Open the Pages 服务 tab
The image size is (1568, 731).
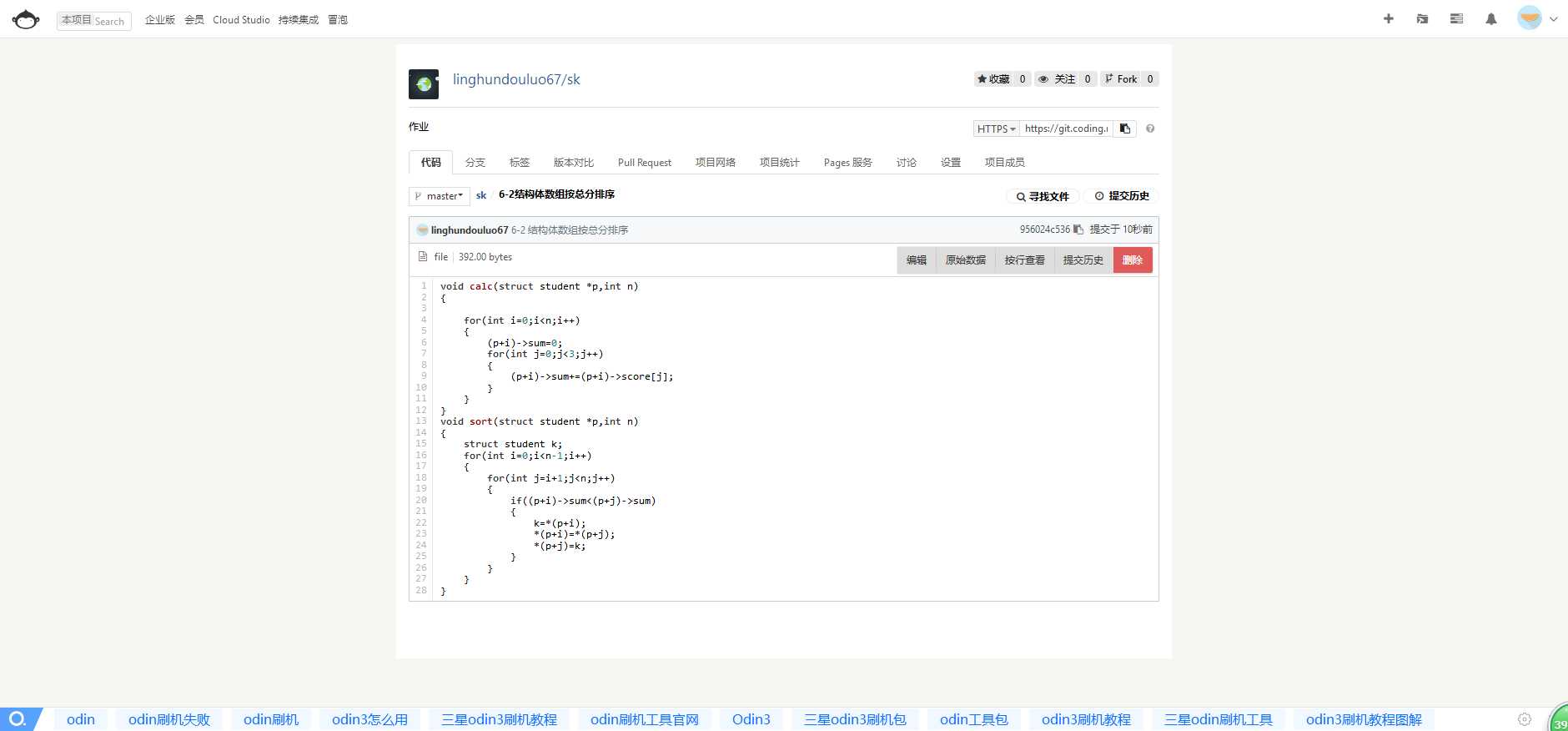tap(848, 163)
